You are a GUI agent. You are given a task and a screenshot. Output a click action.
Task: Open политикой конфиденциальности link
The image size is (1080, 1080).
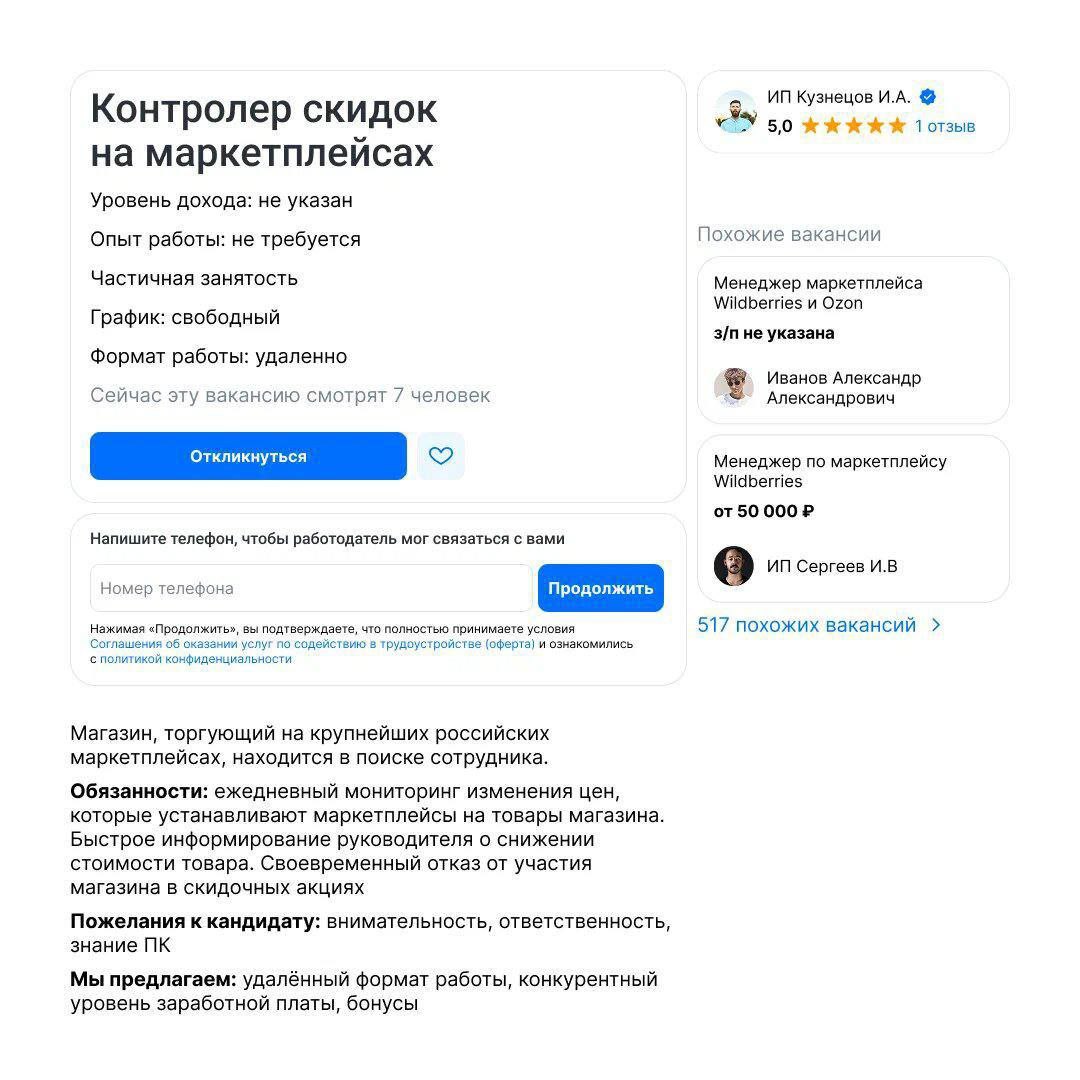pyautogui.click(x=196, y=659)
